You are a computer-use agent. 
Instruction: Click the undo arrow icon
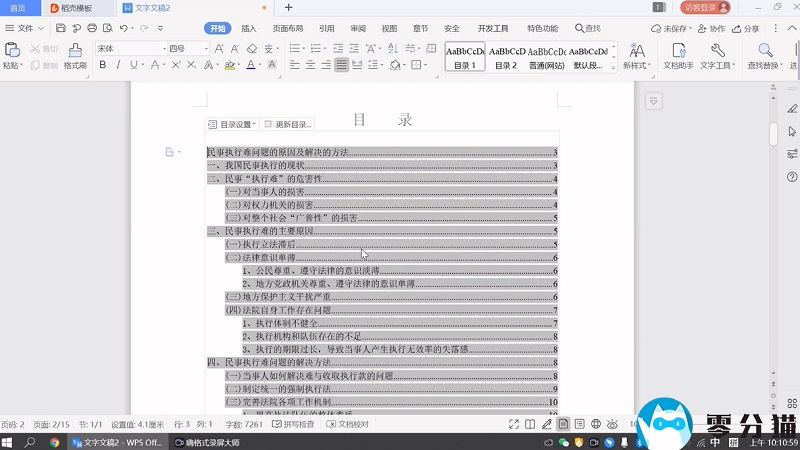(125, 29)
